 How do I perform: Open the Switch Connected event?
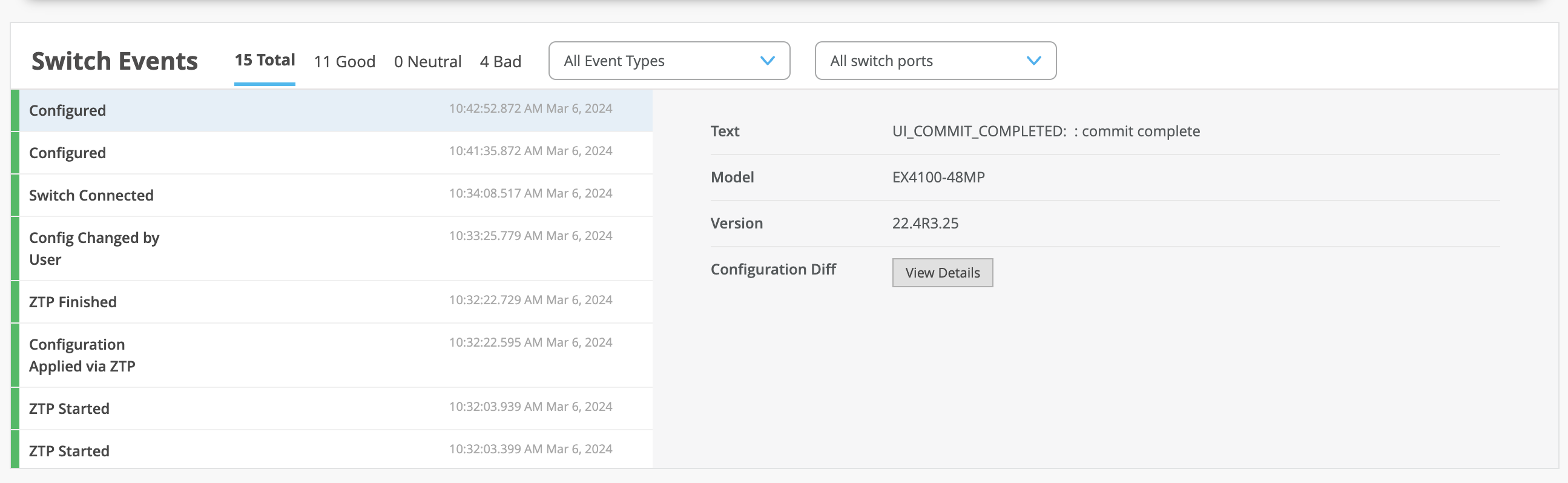[331, 195]
